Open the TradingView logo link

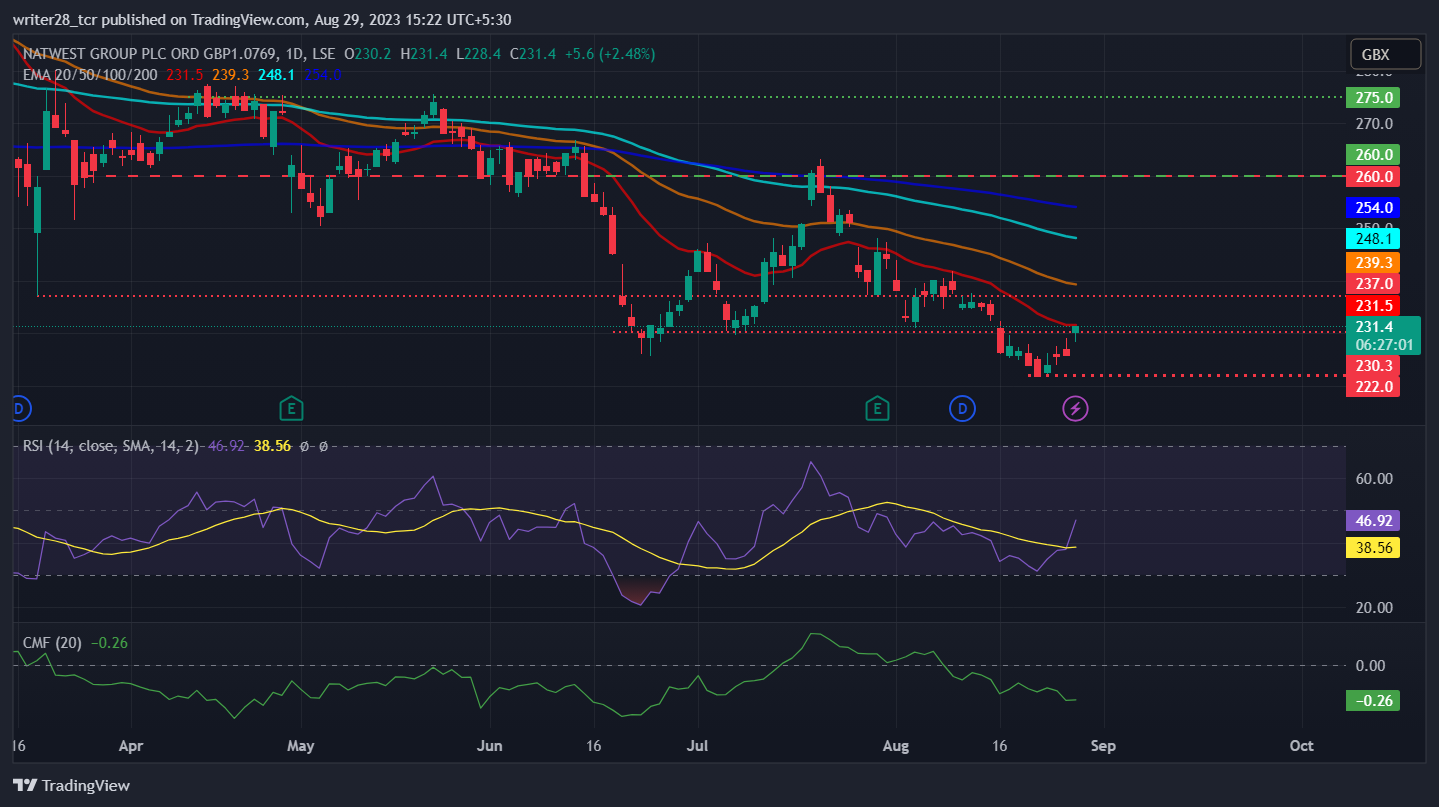(71, 785)
